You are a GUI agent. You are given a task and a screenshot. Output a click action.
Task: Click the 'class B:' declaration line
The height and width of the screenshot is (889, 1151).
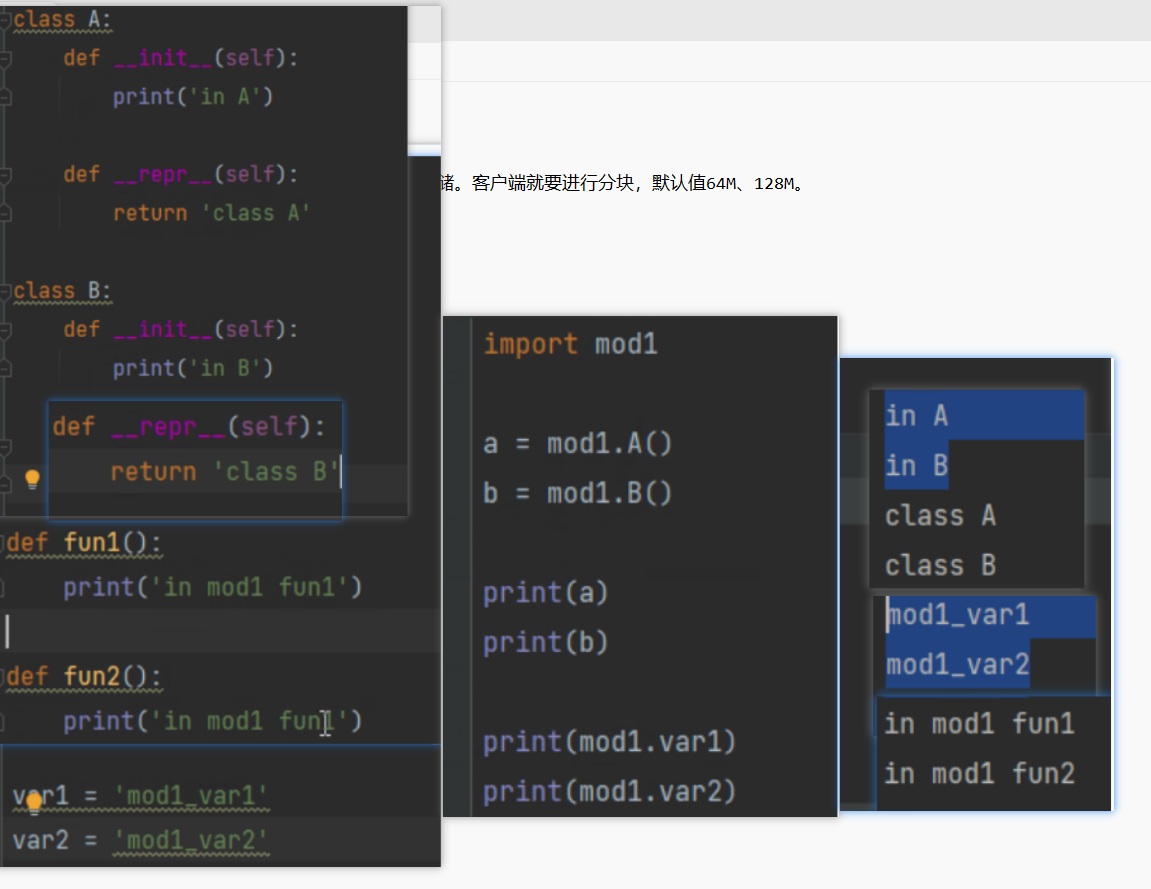pos(62,291)
